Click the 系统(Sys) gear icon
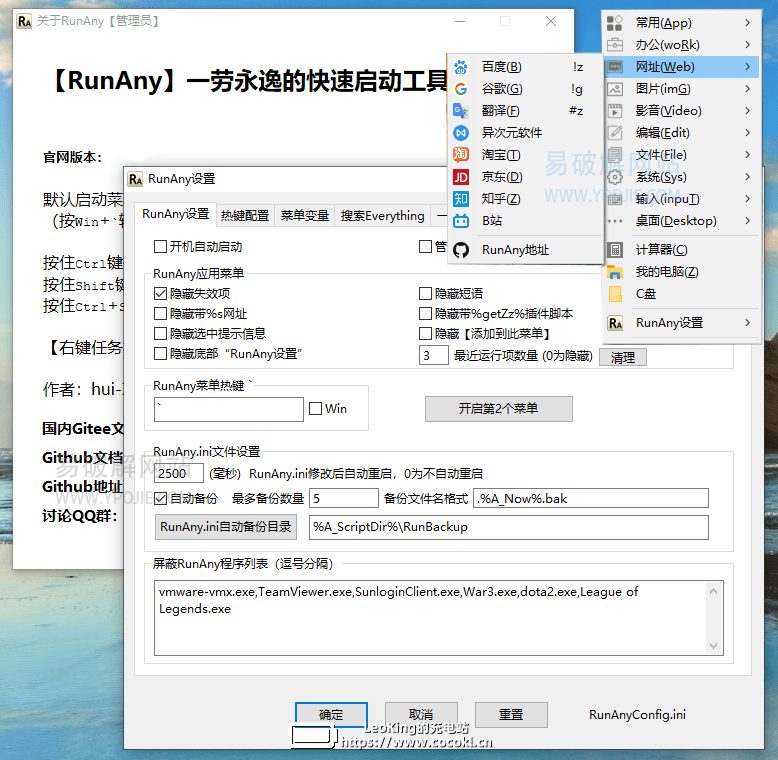The image size is (778, 760). click(615, 177)
